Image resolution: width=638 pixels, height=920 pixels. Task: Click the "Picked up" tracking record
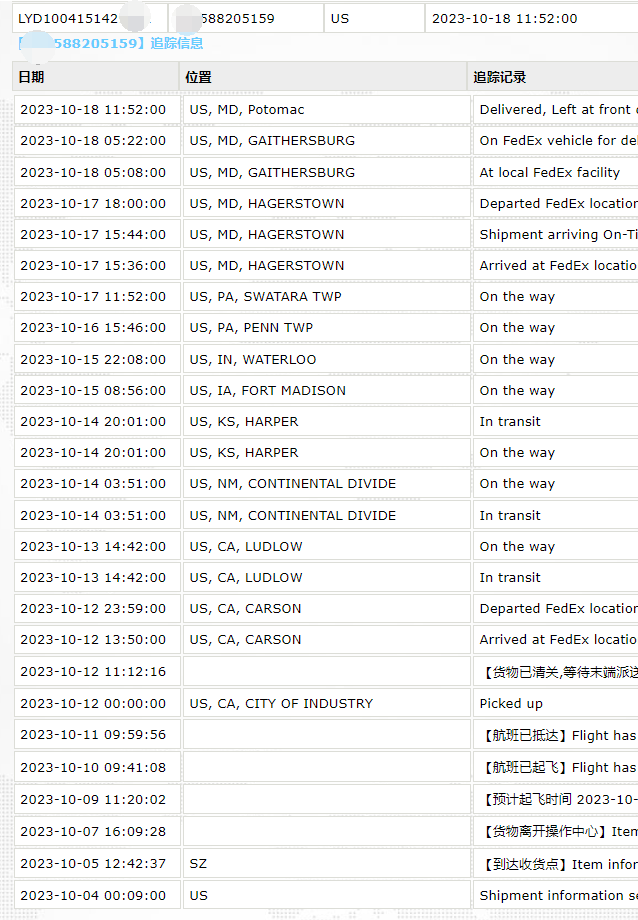(x=511, y=703)
